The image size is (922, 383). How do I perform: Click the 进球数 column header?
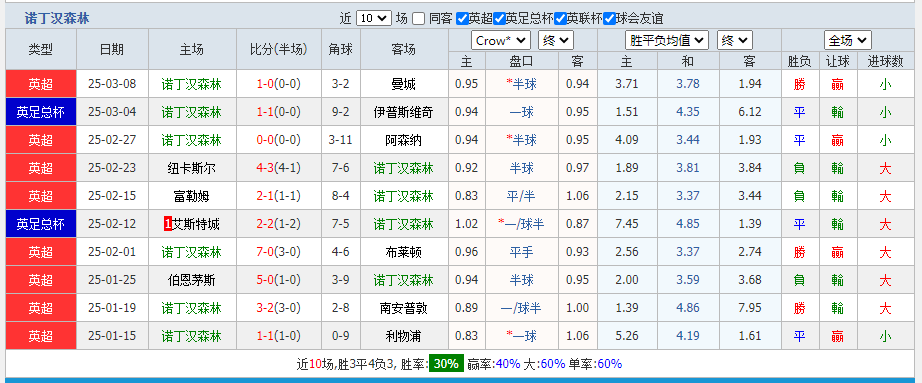(x=885, y=61)
